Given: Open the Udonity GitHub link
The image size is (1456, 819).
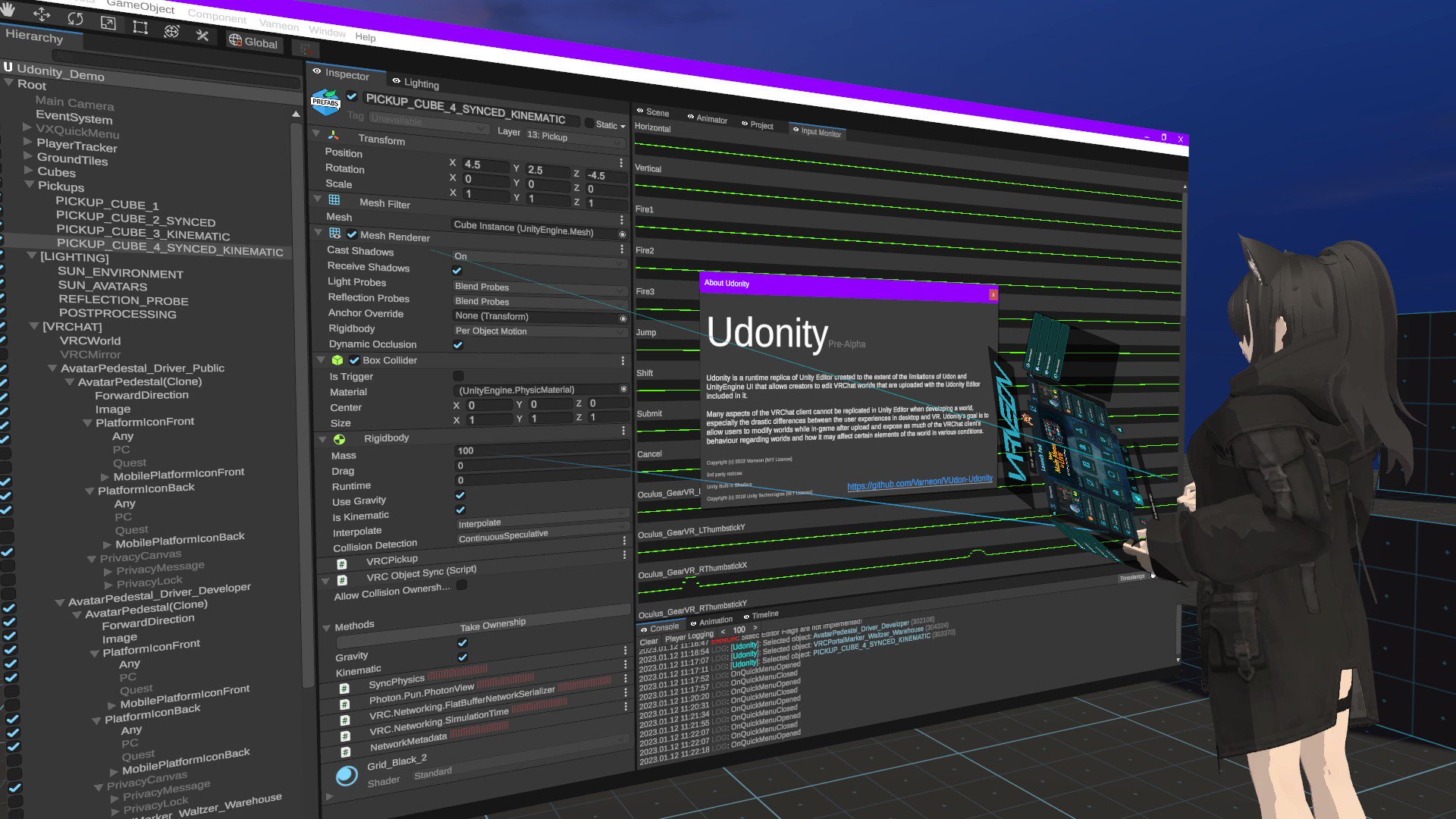Looking at the screenshot, I should point(919,482).
